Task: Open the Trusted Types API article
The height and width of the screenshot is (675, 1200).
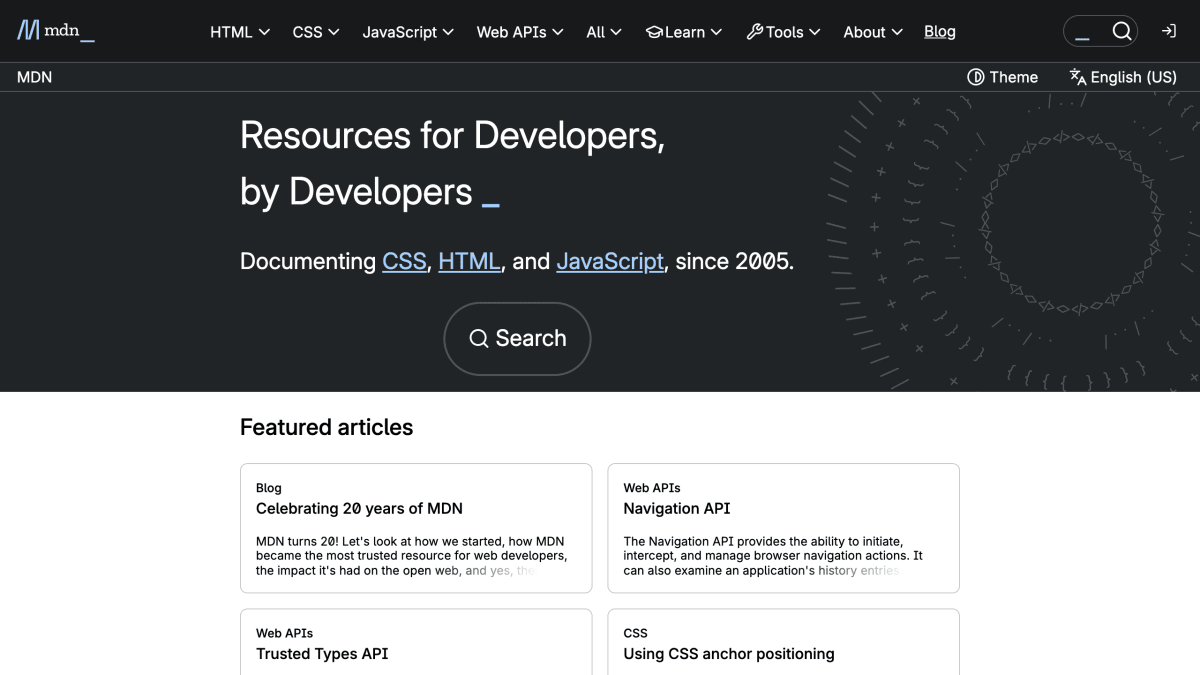Action: point(322,653)
